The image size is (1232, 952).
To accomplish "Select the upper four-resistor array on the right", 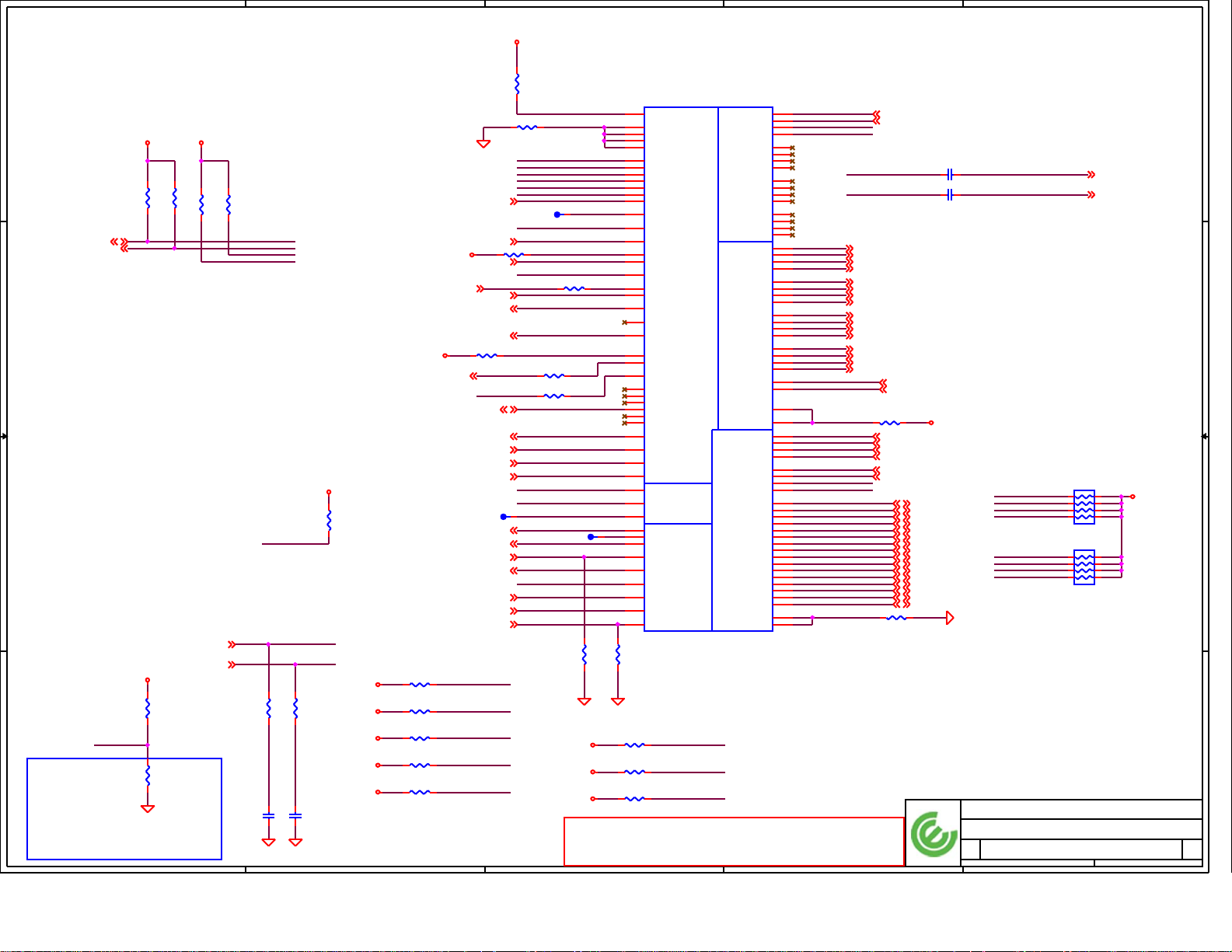I will coord(1084,507).
